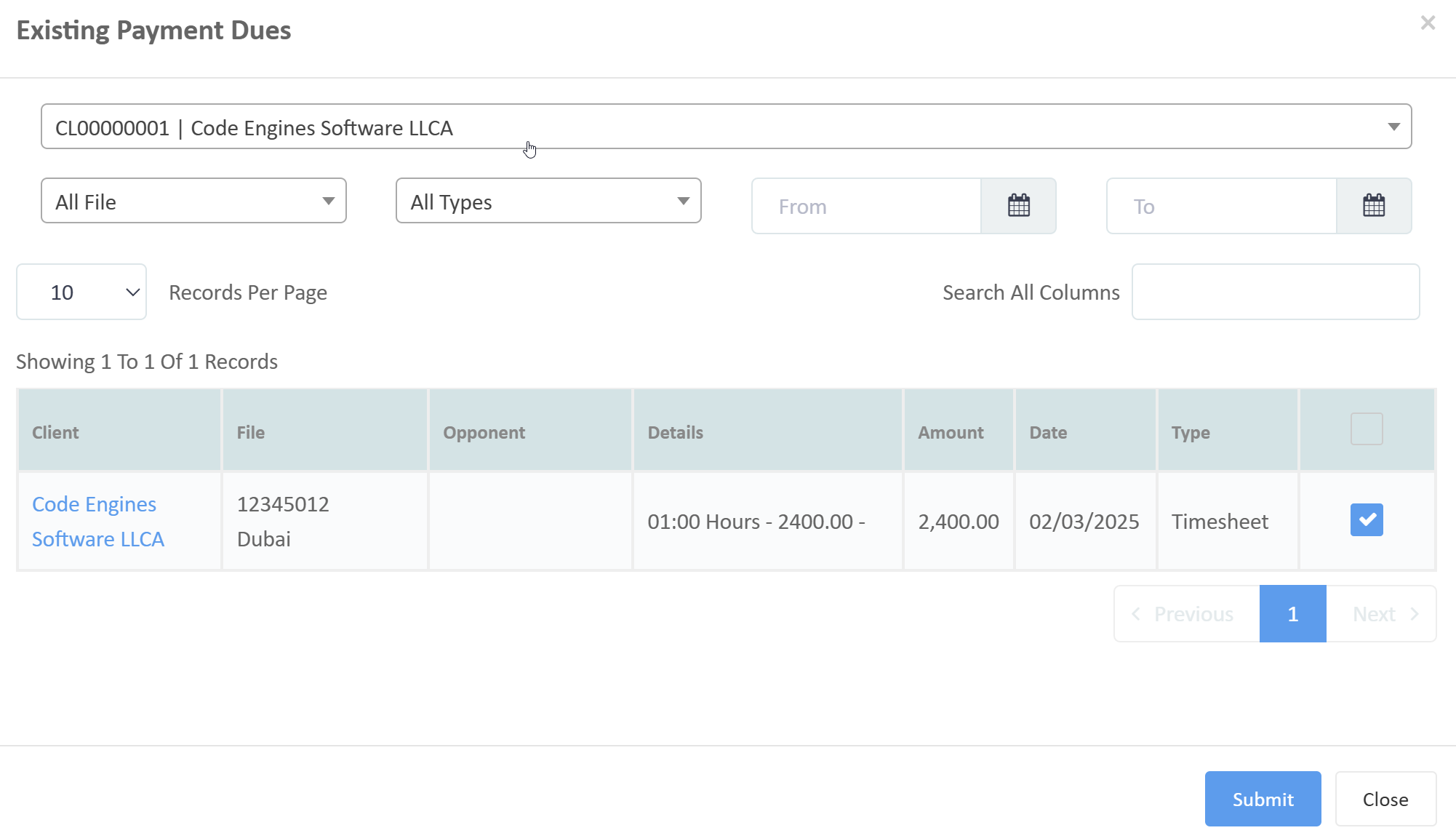The width and height of the screenshot is (1456, 833).
Task: Go to pagination page 1
Action: coord(1292,614)
